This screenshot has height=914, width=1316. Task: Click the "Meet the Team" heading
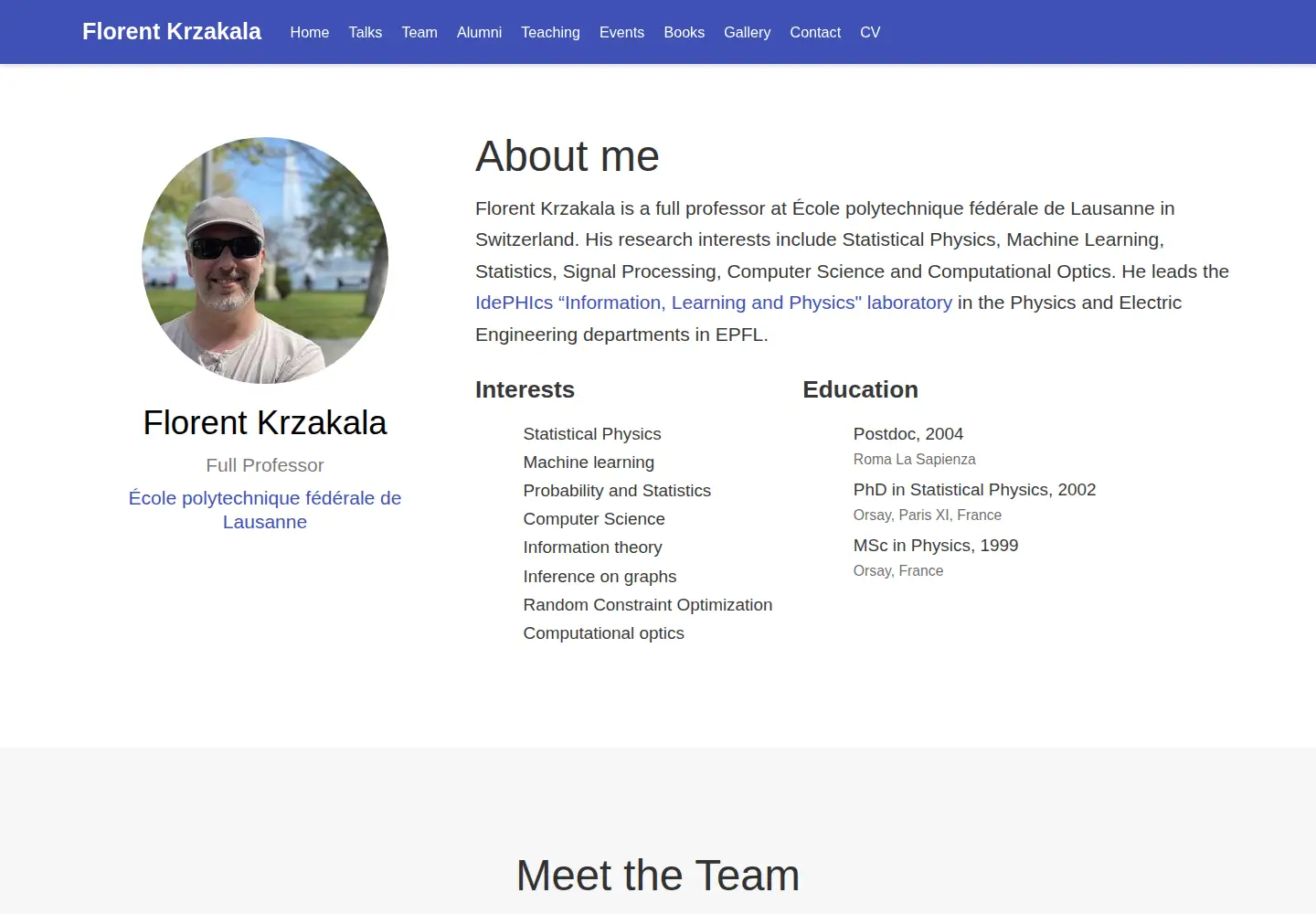(658, 876)
